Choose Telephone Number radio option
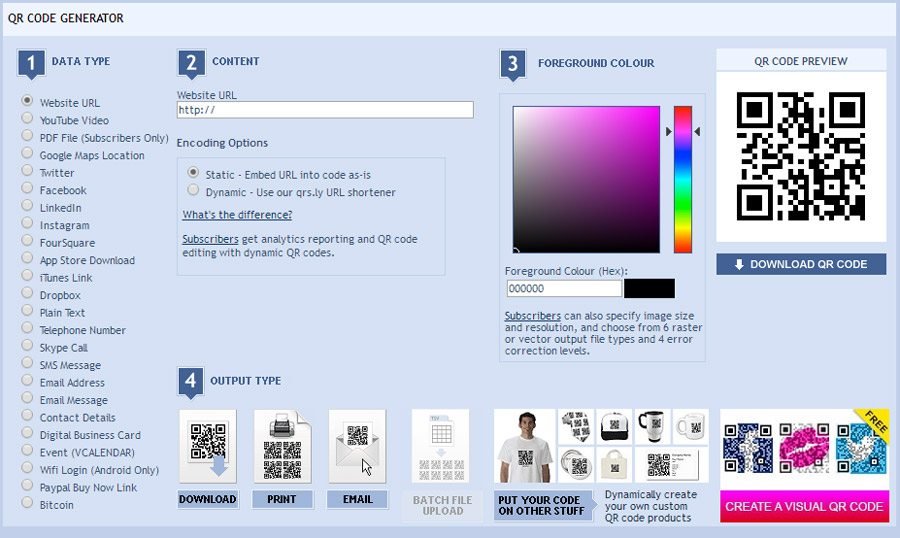 coord(27,328)
